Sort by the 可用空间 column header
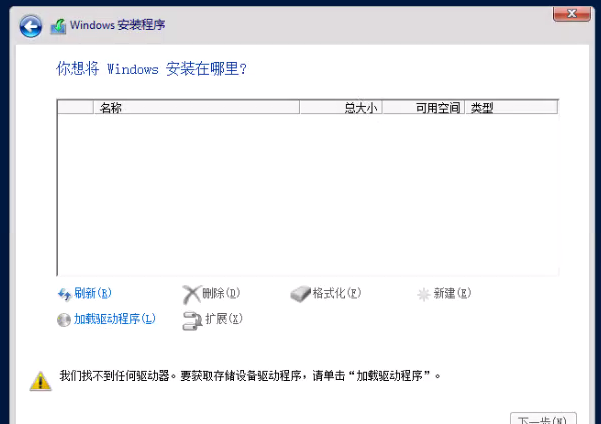This screenshot has width=601, height=424. pyautogui.click(x=424, y=107)
